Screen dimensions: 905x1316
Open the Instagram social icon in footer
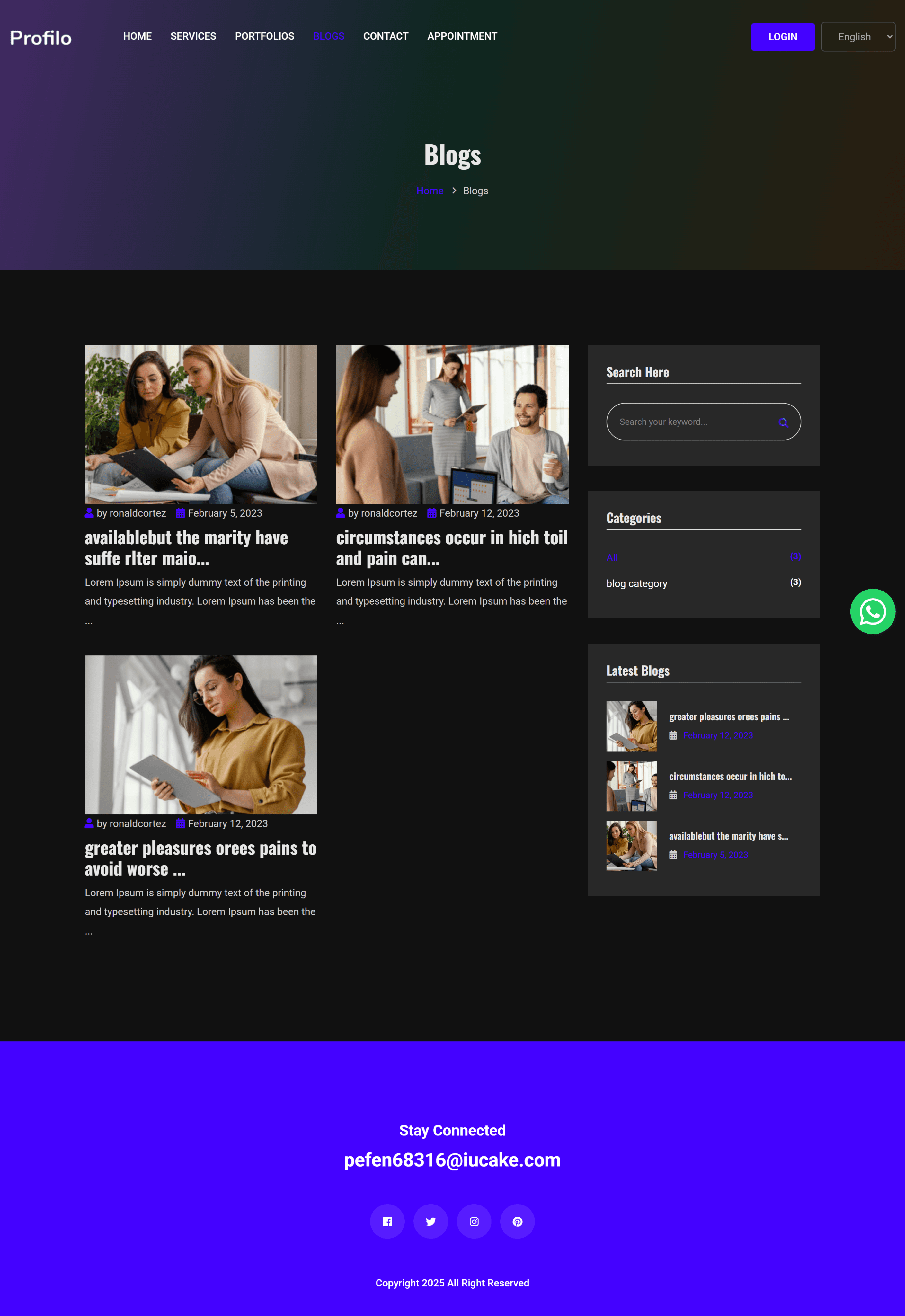[474, 1221]
